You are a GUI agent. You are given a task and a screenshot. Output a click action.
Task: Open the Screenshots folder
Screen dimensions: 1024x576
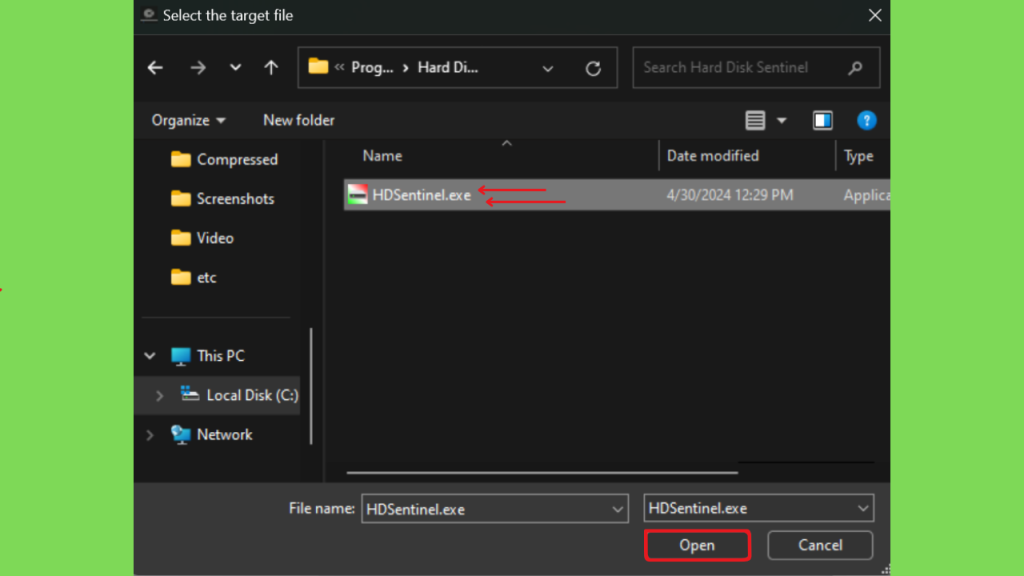coord(222,199)
